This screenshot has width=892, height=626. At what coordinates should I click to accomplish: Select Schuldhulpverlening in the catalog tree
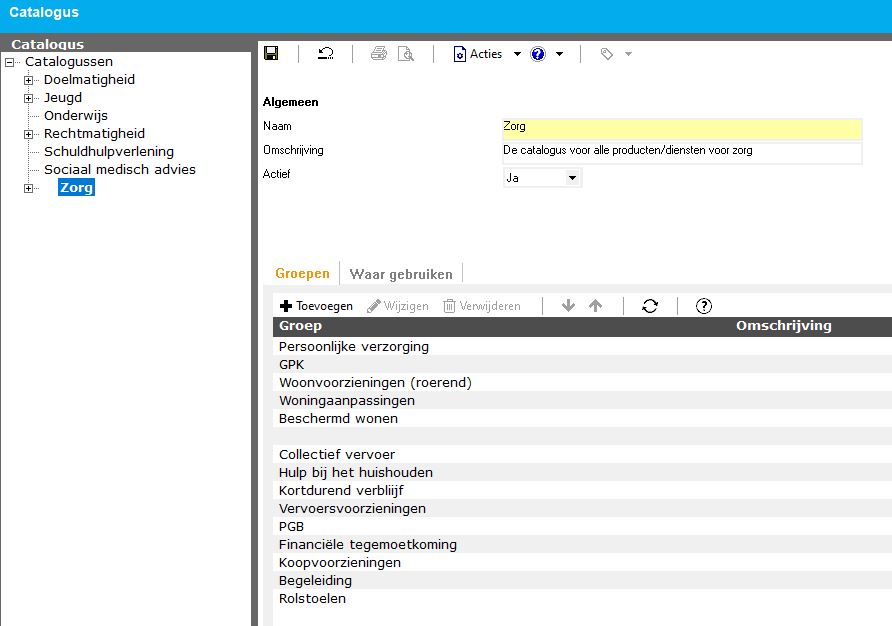pos(109,152)
